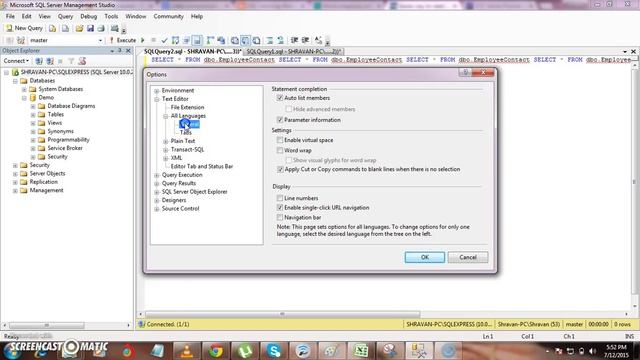This screenshot has width=640, height=360.
Task: Open Chrome from the taskbar
Action: click(x=216, y=351)
